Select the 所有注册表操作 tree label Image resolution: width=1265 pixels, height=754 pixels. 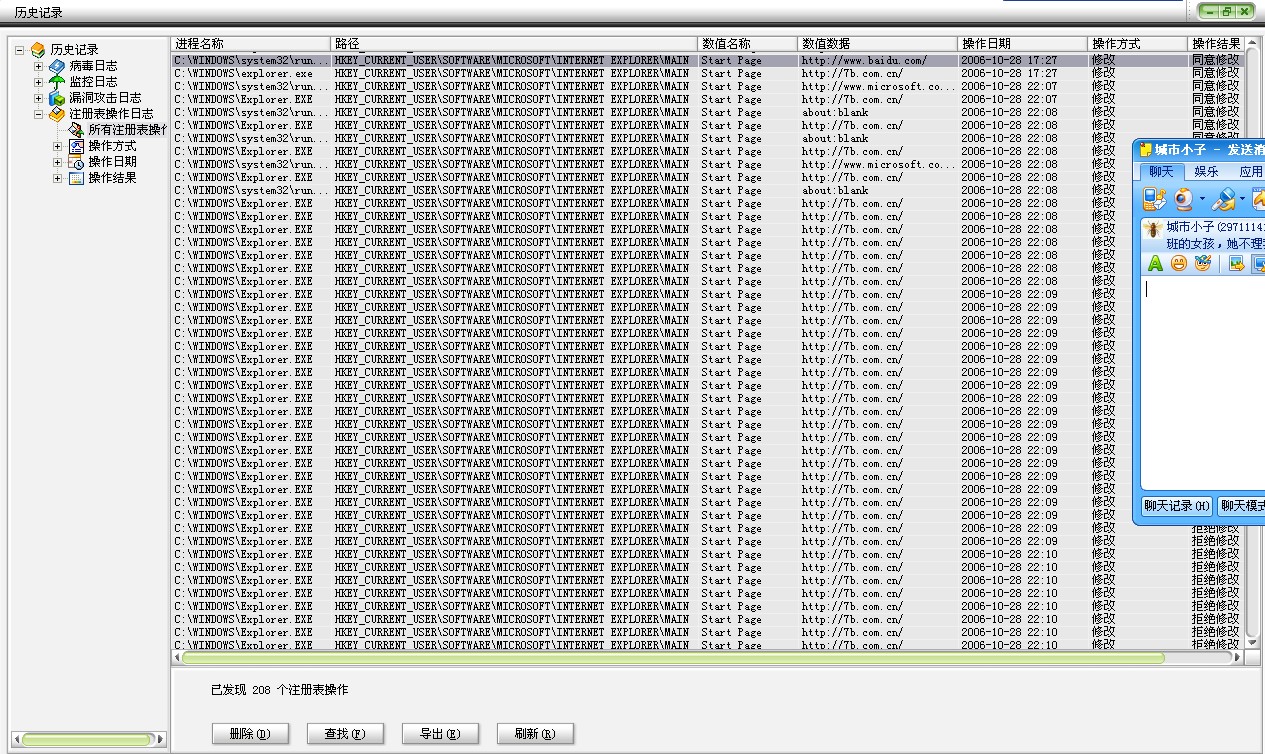click(x=127, y=130)
